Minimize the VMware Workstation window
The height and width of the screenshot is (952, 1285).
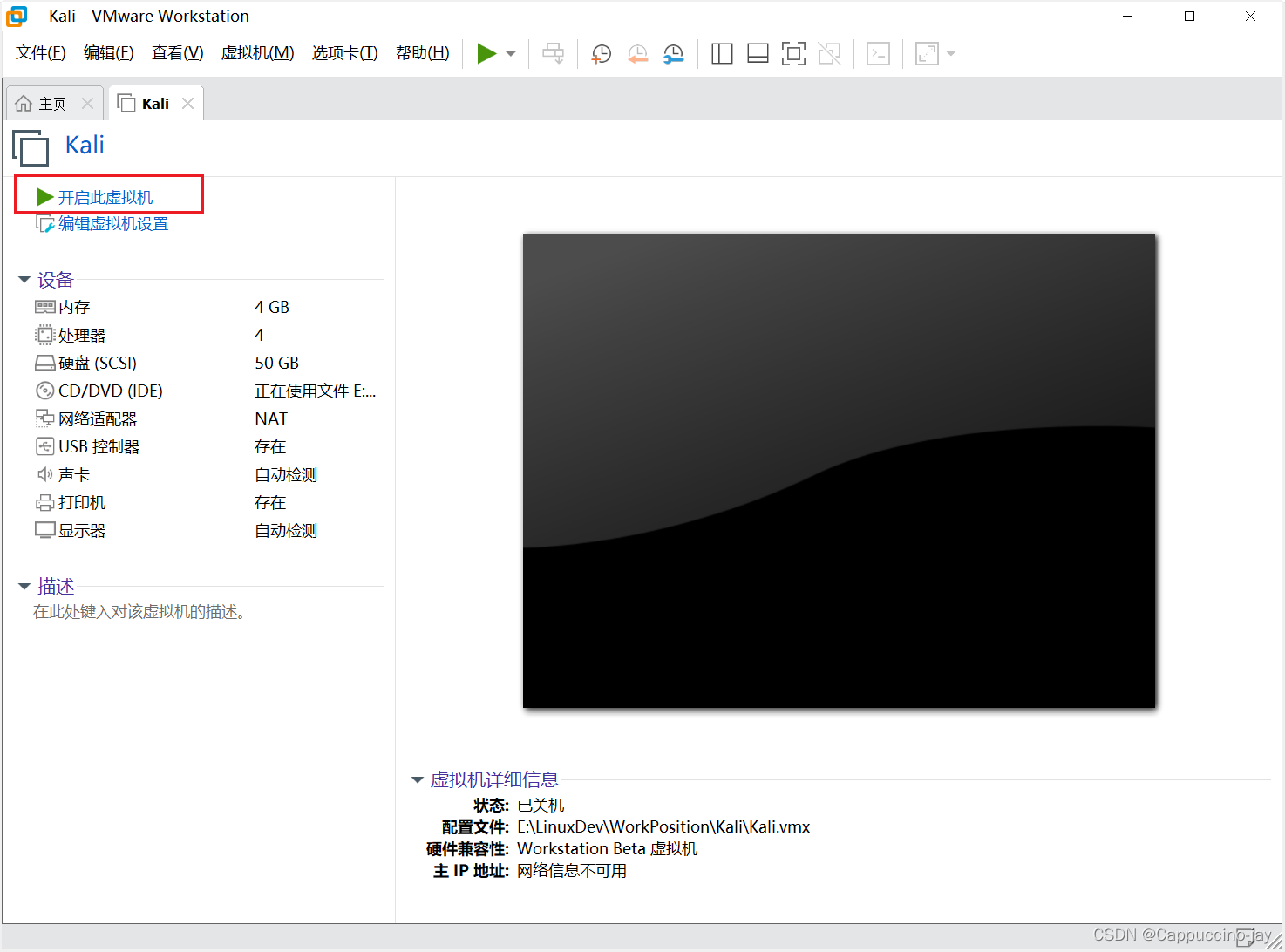coord(1127,16)
